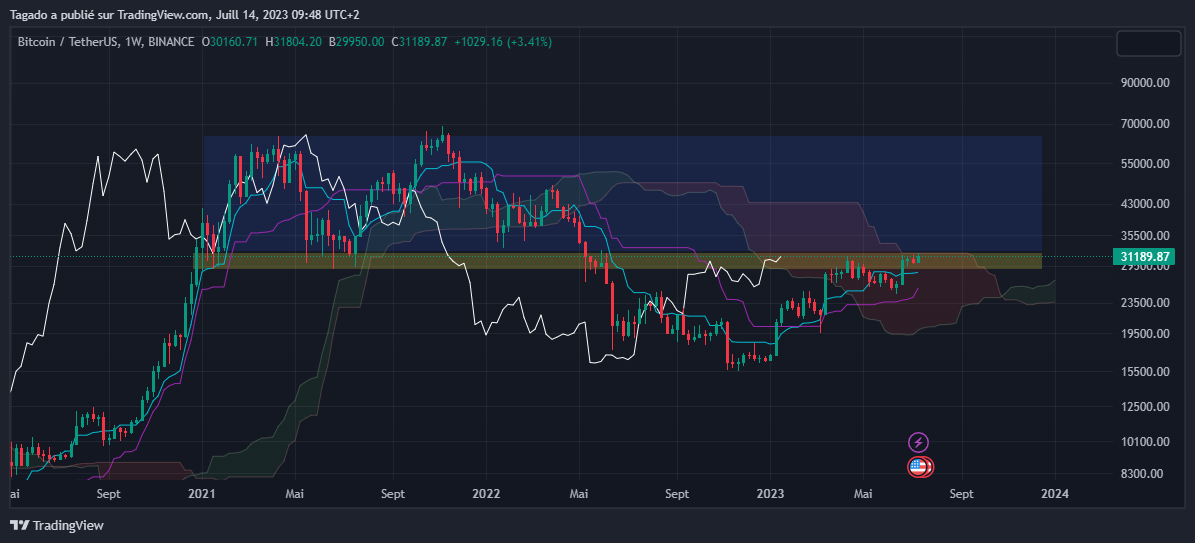Image resolution: width=1195 pixels, height=543 pixels.
Task: Click the empty rounded box in the top right corner
Action: (x=1148, y=43)
